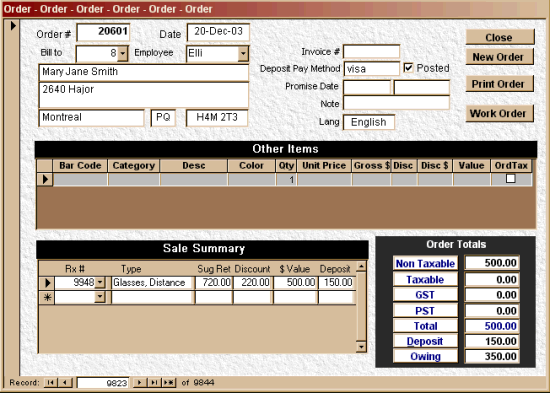Click the province field PQ
The height and width of the screenshot is (393, 550).
[x=163, y=118]
